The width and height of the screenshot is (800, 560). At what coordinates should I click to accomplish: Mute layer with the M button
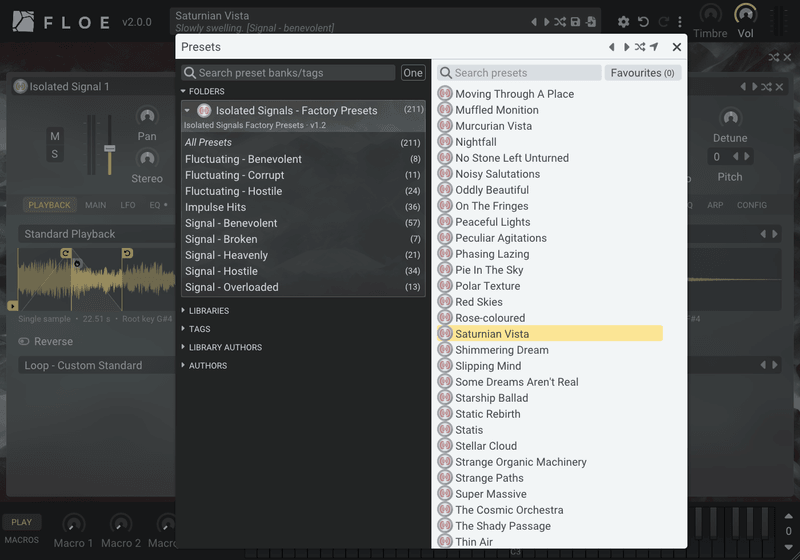click(55, 136)
